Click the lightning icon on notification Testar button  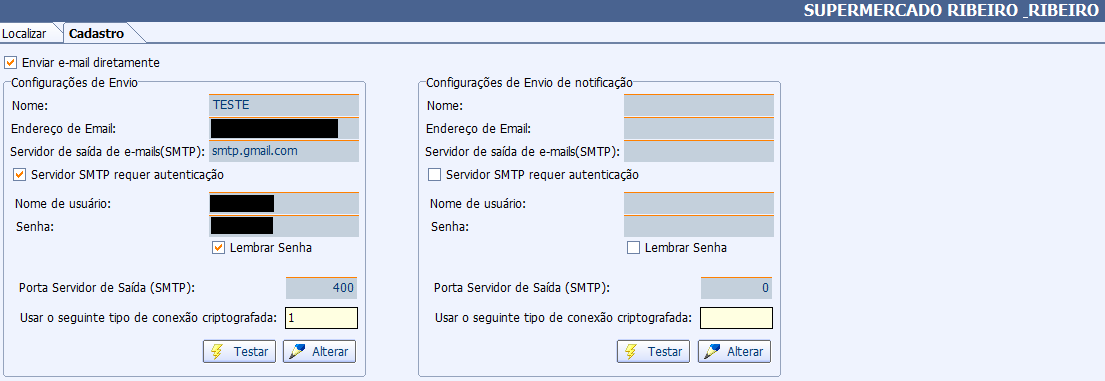coord(631,352)
